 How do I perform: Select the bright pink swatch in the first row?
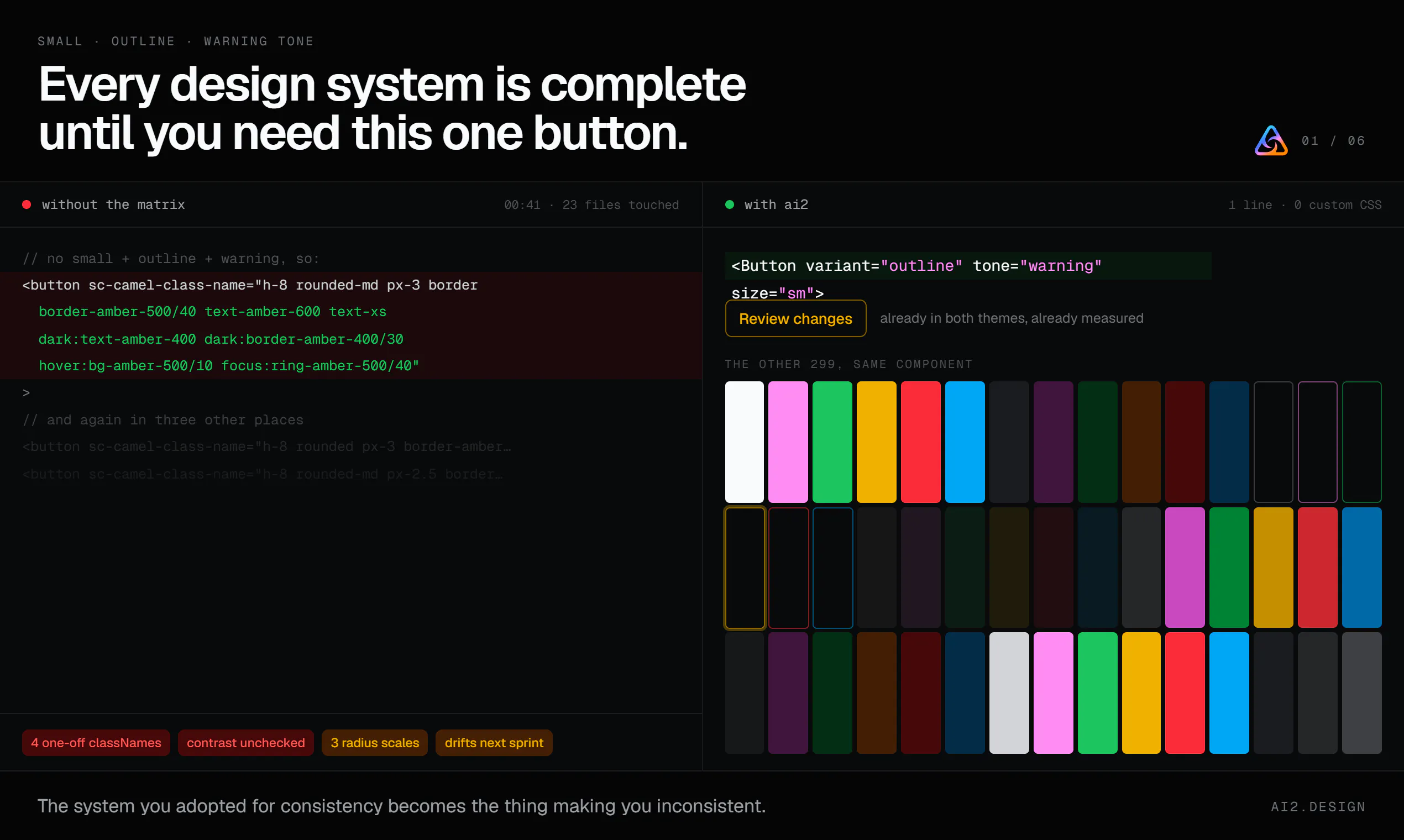pos(789,442)
